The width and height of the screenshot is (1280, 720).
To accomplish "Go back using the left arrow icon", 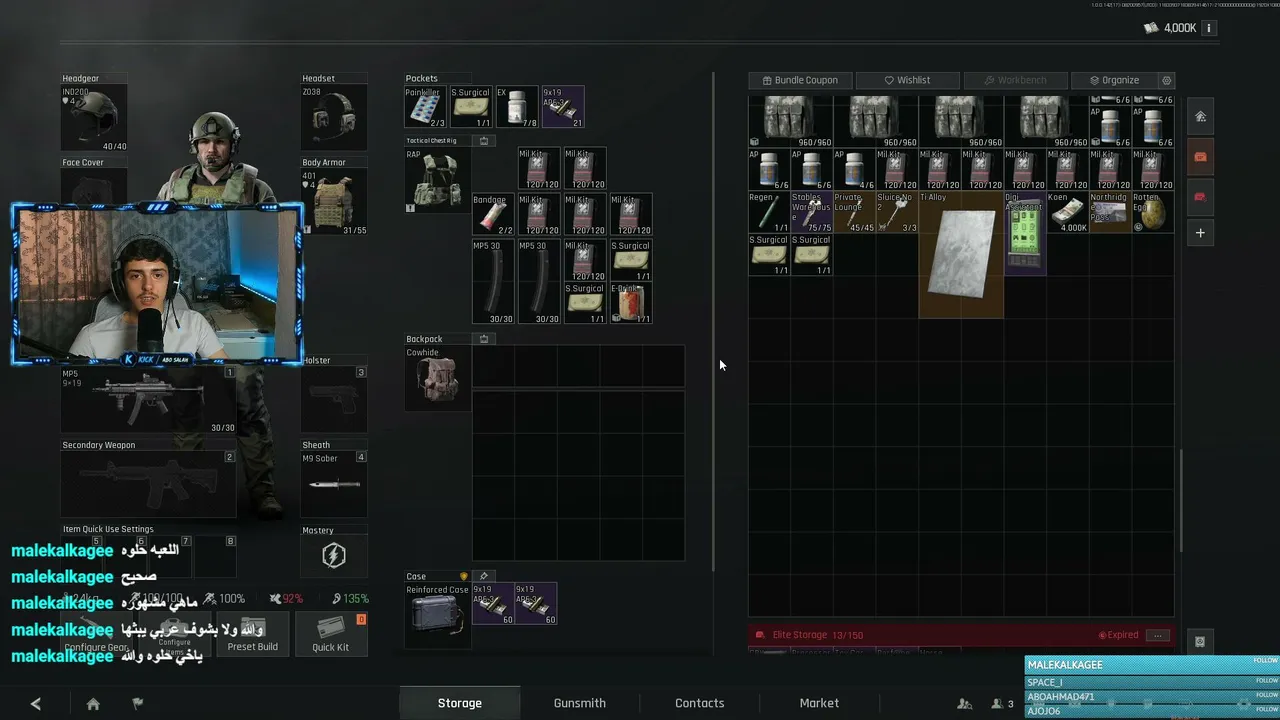I will tap(36, 704).
